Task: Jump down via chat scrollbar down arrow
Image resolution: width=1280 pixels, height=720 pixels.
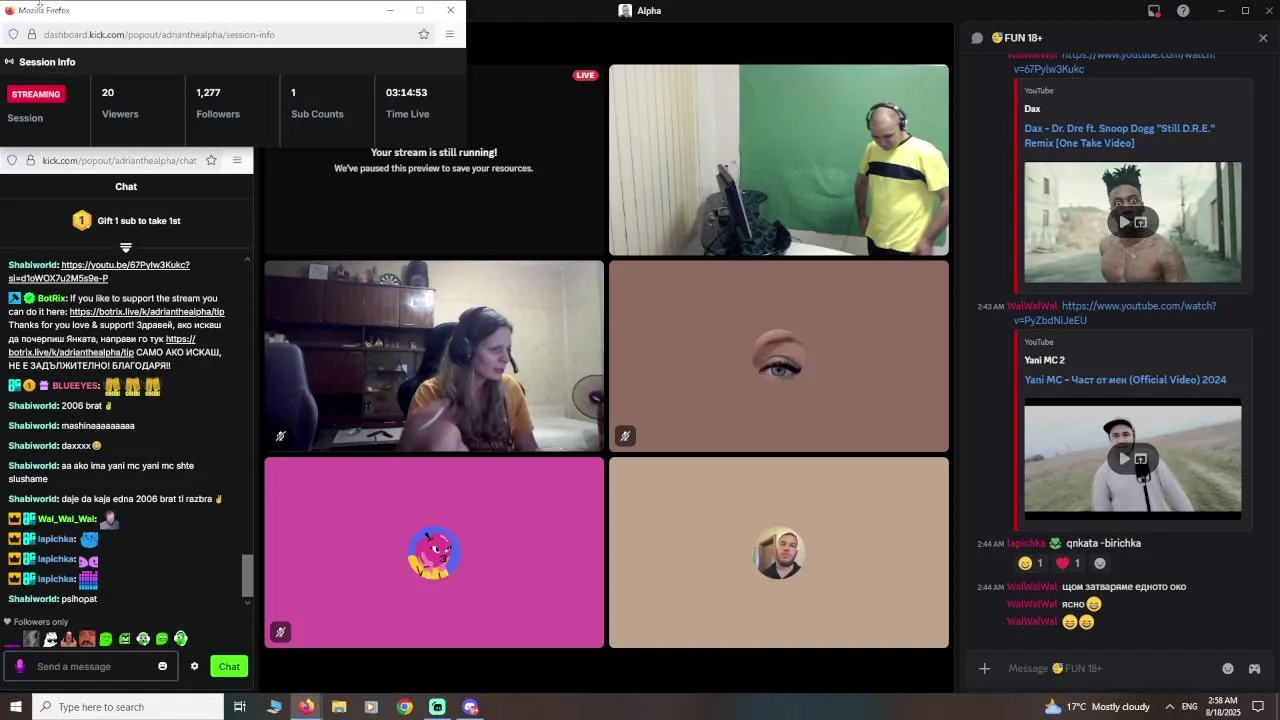Action: point(247,603)
